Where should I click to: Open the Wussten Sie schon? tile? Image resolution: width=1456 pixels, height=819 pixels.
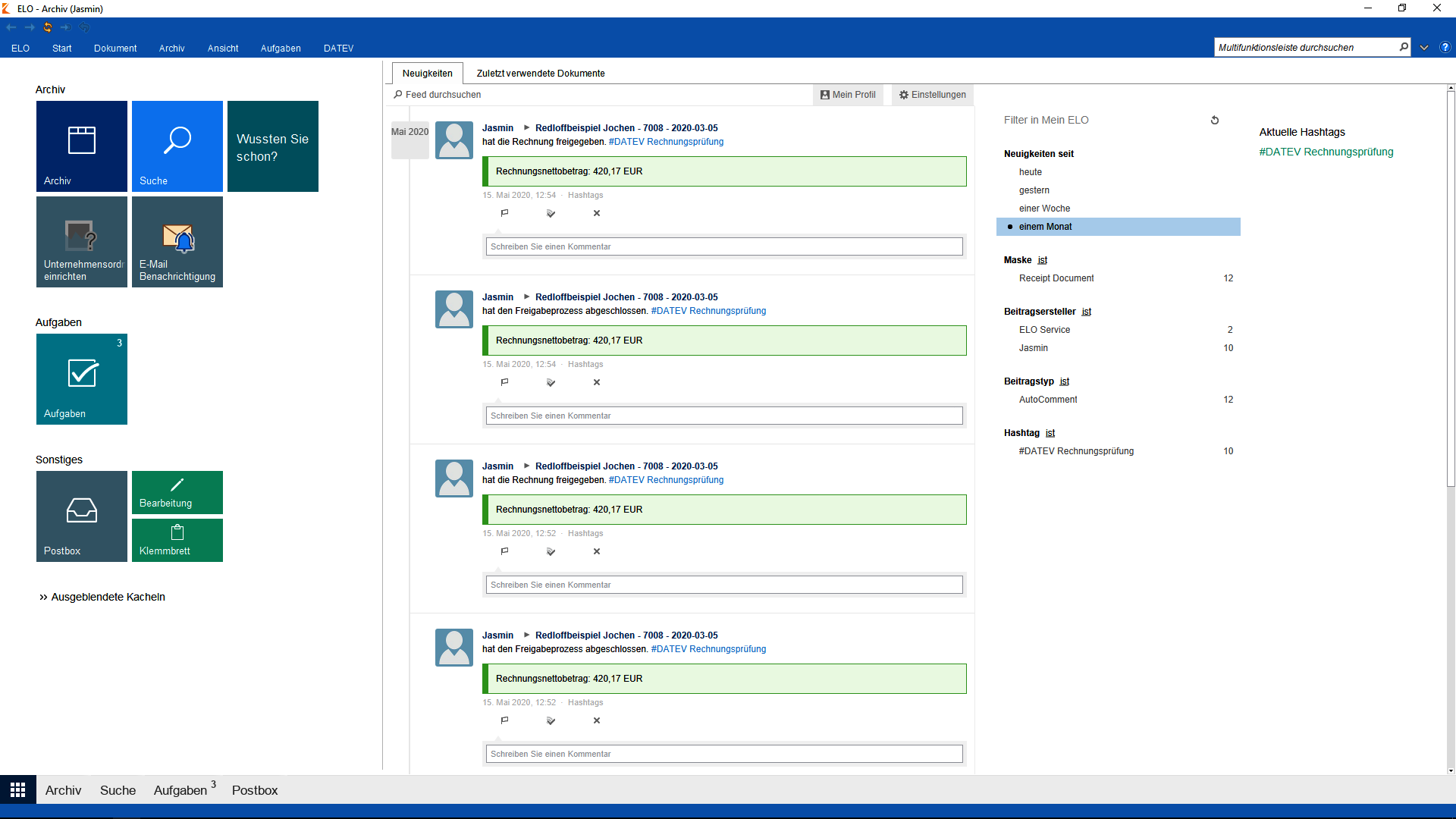click(273, 146)
